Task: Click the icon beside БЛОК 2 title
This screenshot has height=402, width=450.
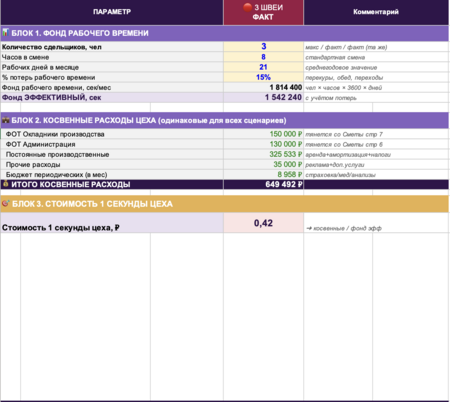Action: pos(6,120)
